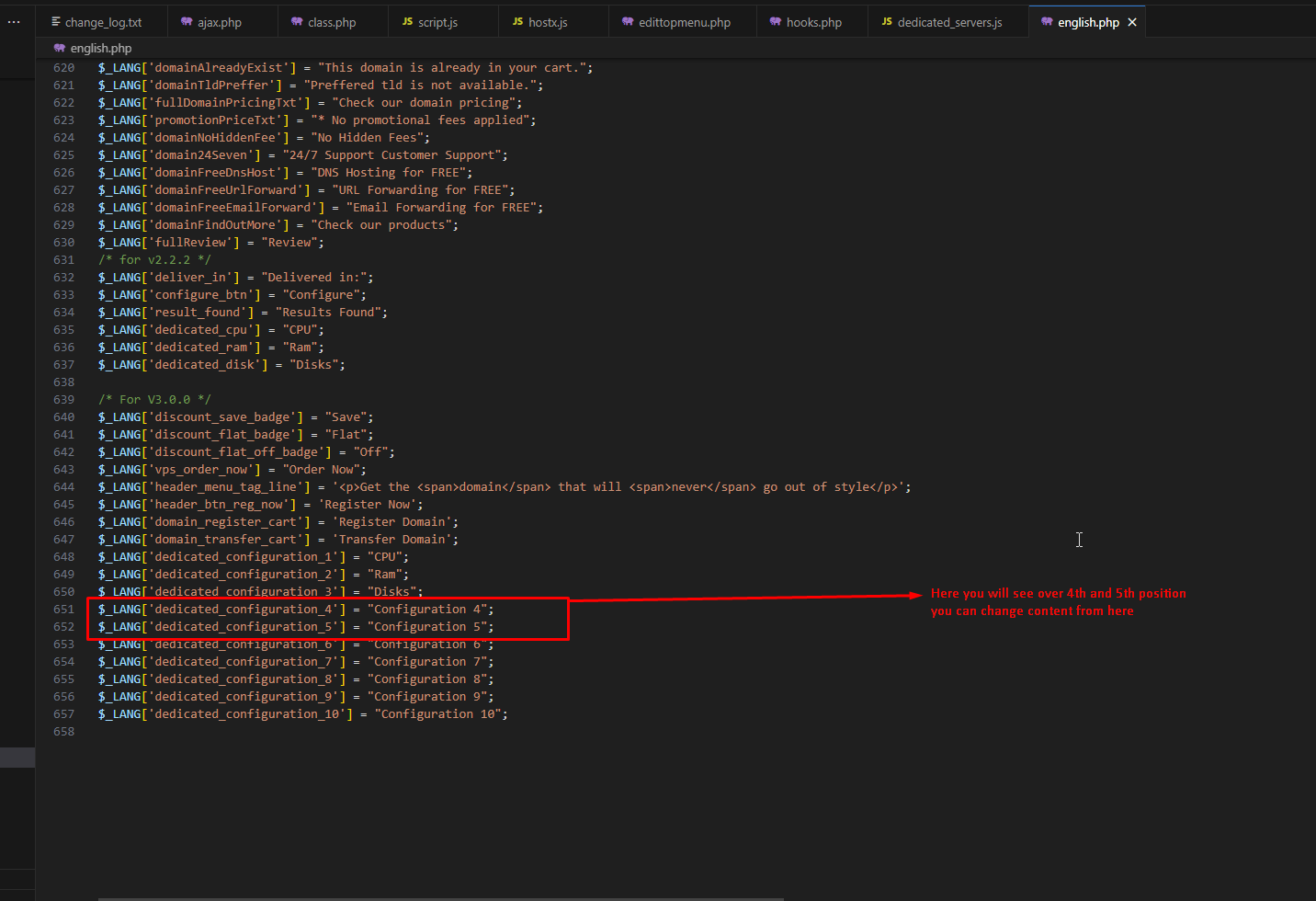Click the PHP icon on hooks.php tab

point(776,22)
